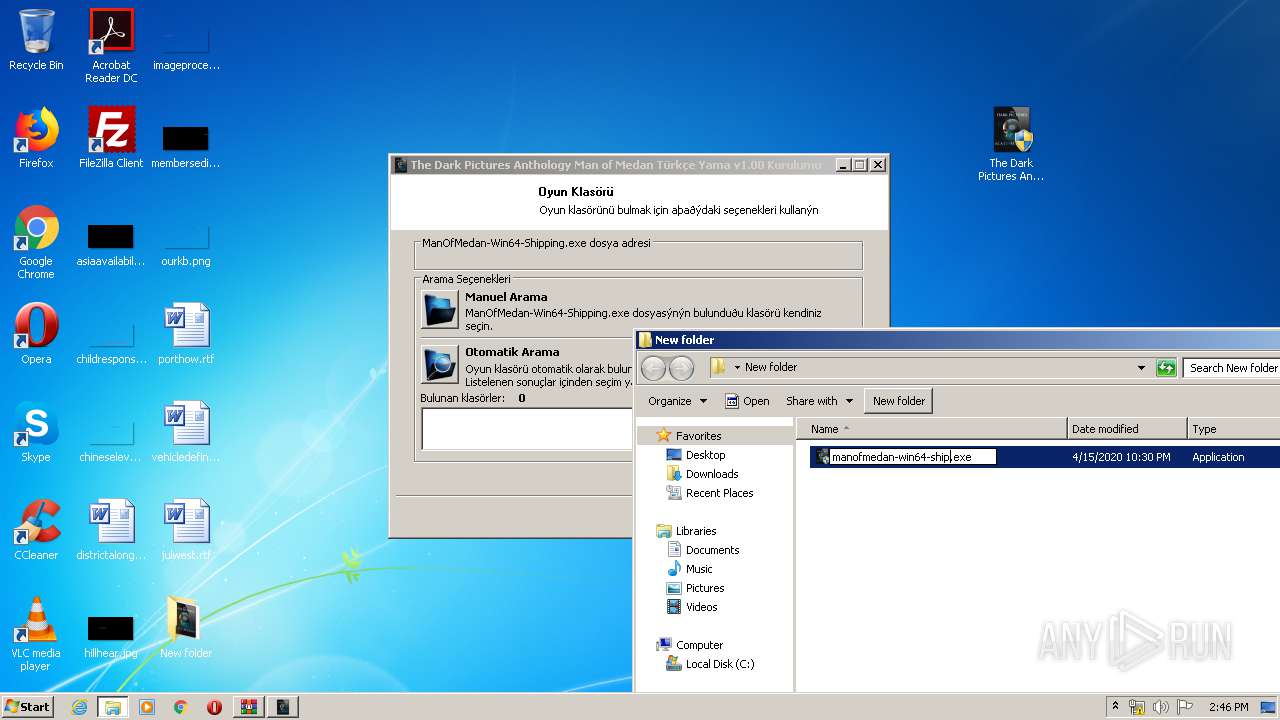Sort files by Type column header
The width and height of the screenshot is (1280, 720).
pos(1233,429)
